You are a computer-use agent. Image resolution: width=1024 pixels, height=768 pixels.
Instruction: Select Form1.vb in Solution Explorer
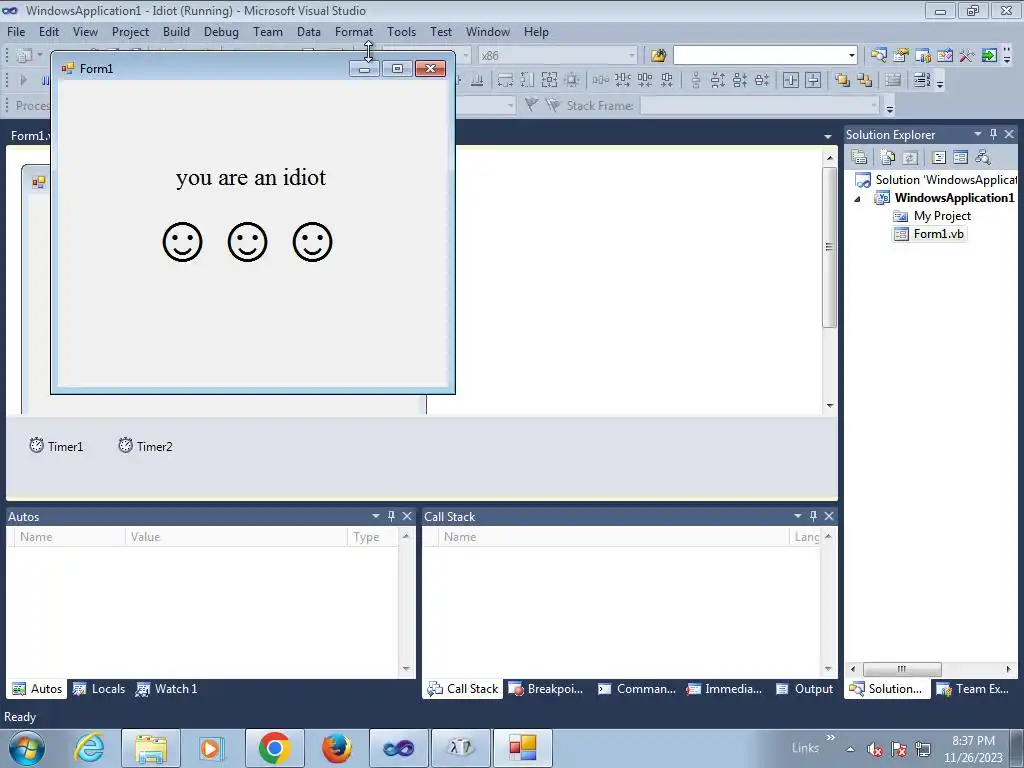(x=929, y=234)
